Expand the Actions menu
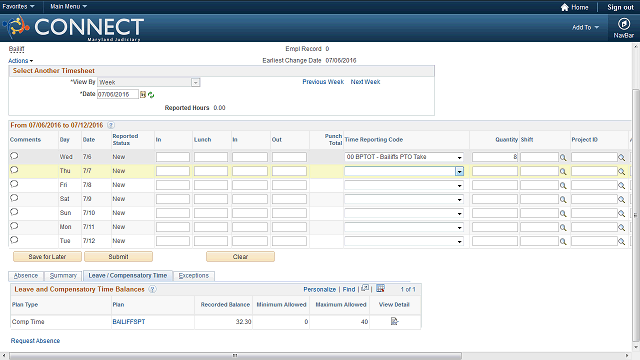Screen dimensions: 640x360 (20, 61)
